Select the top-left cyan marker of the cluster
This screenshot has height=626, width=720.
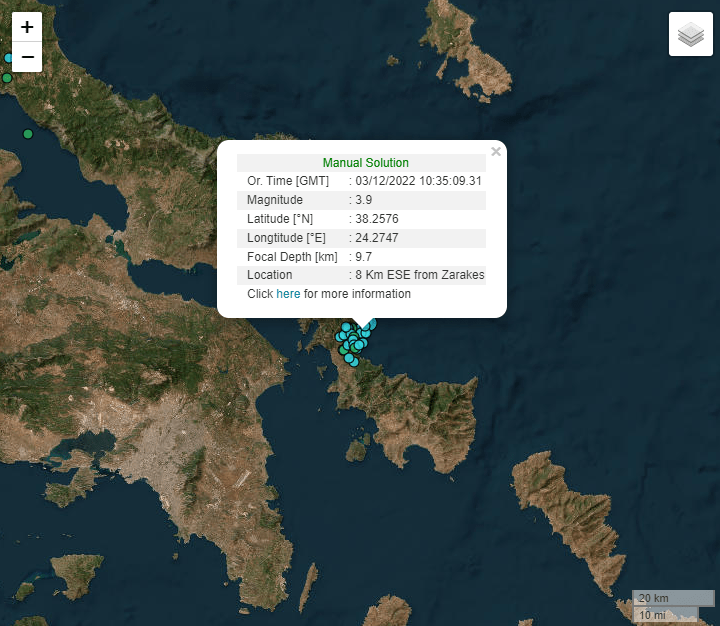[x=346, y=327]
